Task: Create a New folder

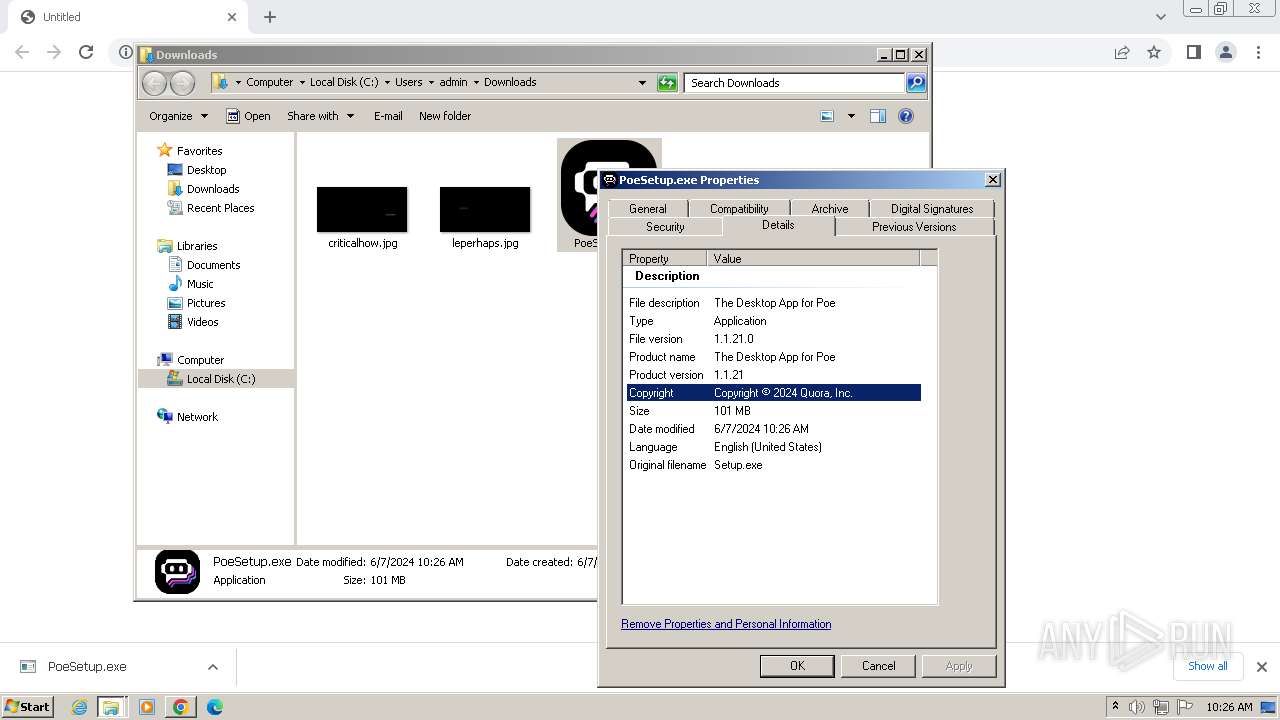Action: click(x=445, y=116)
